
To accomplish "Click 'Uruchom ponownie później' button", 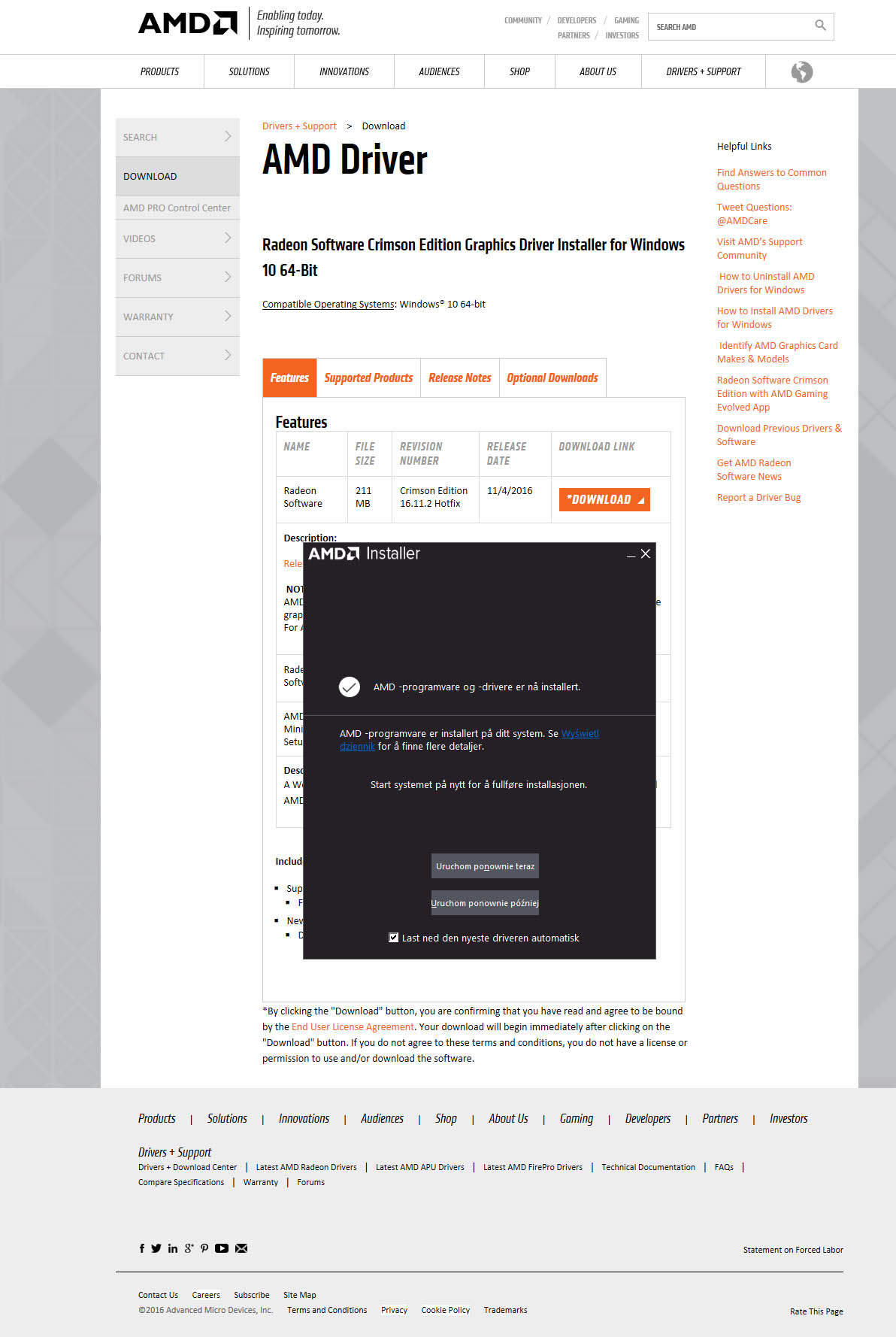I will click(x=485, y=903).
